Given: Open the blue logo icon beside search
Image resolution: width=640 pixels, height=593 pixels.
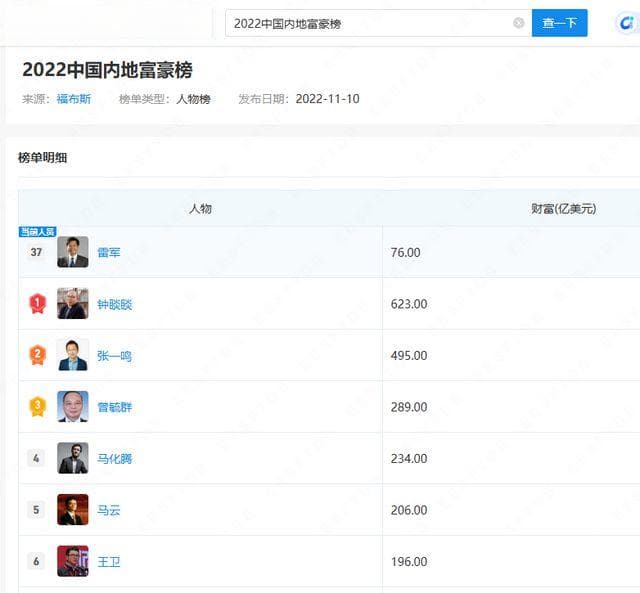Looking at the screenshot, I should pos(627,23).
